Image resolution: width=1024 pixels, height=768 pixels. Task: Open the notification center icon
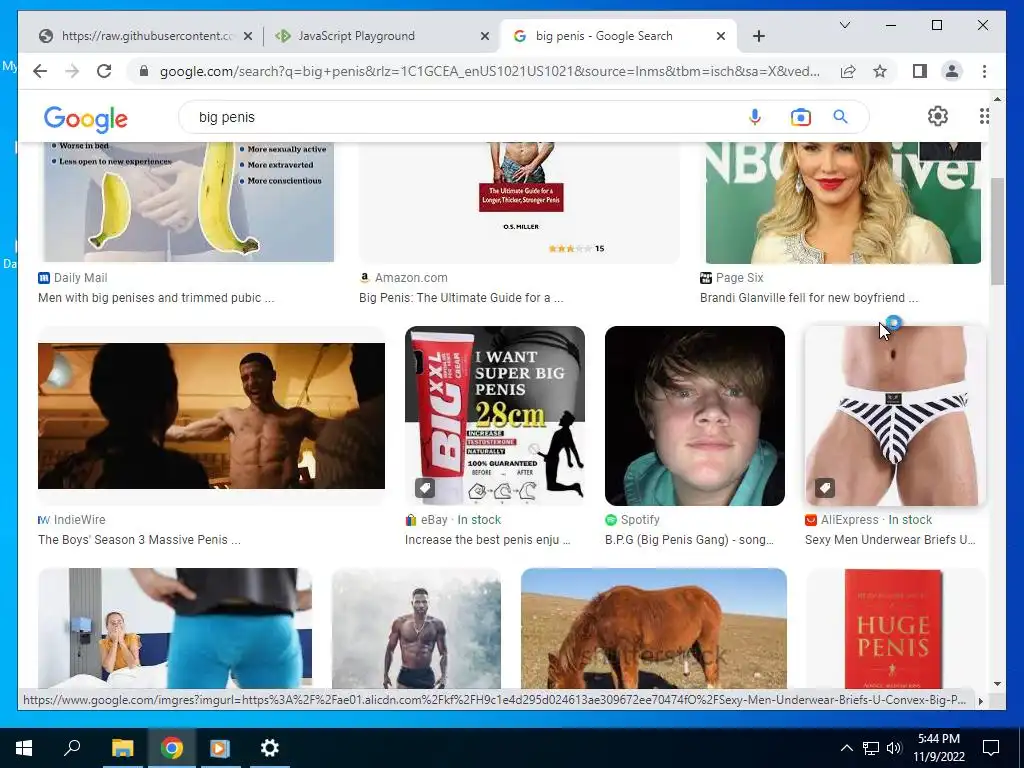[x=991, y=748]
